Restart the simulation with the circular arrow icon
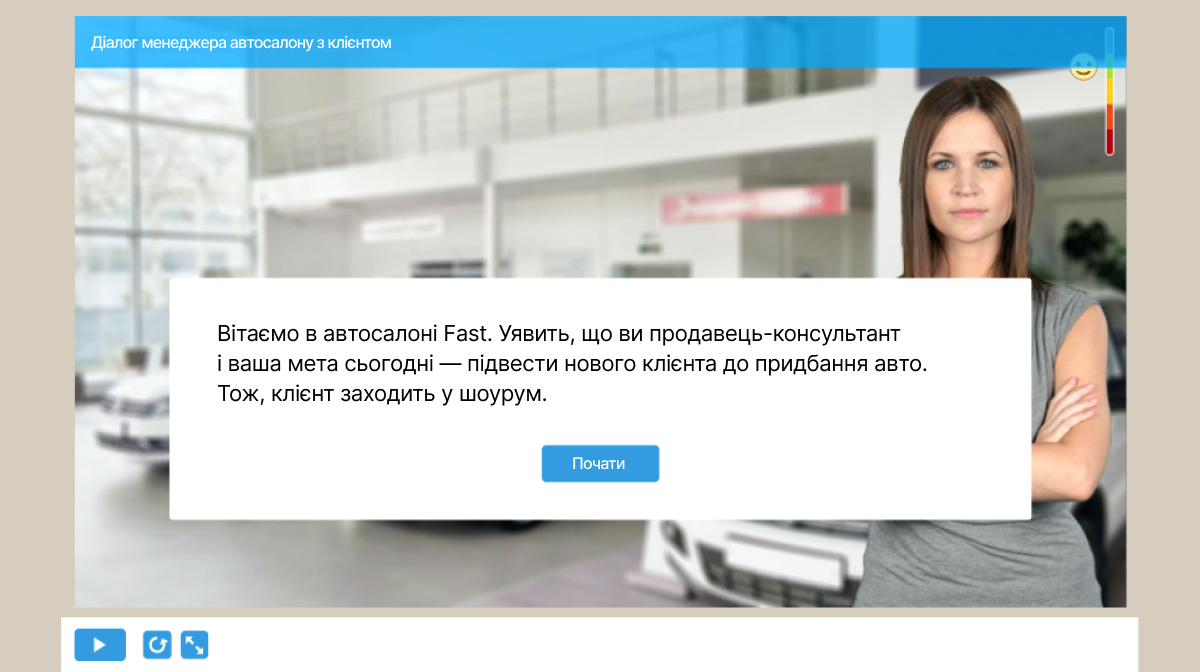 (x=157, y=645)
